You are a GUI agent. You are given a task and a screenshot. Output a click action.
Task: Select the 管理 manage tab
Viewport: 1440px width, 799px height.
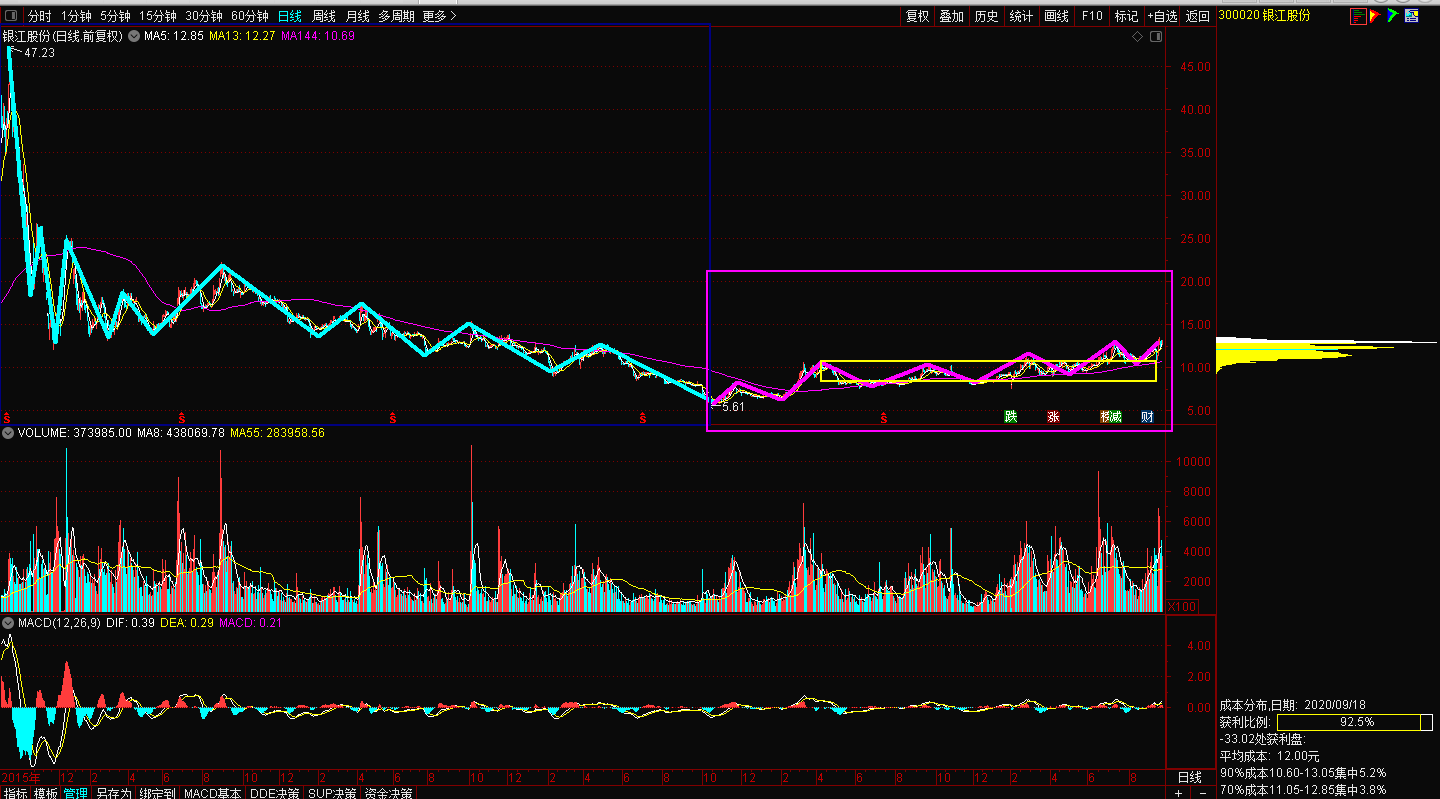pyautogui.click(x=76, y=793)
